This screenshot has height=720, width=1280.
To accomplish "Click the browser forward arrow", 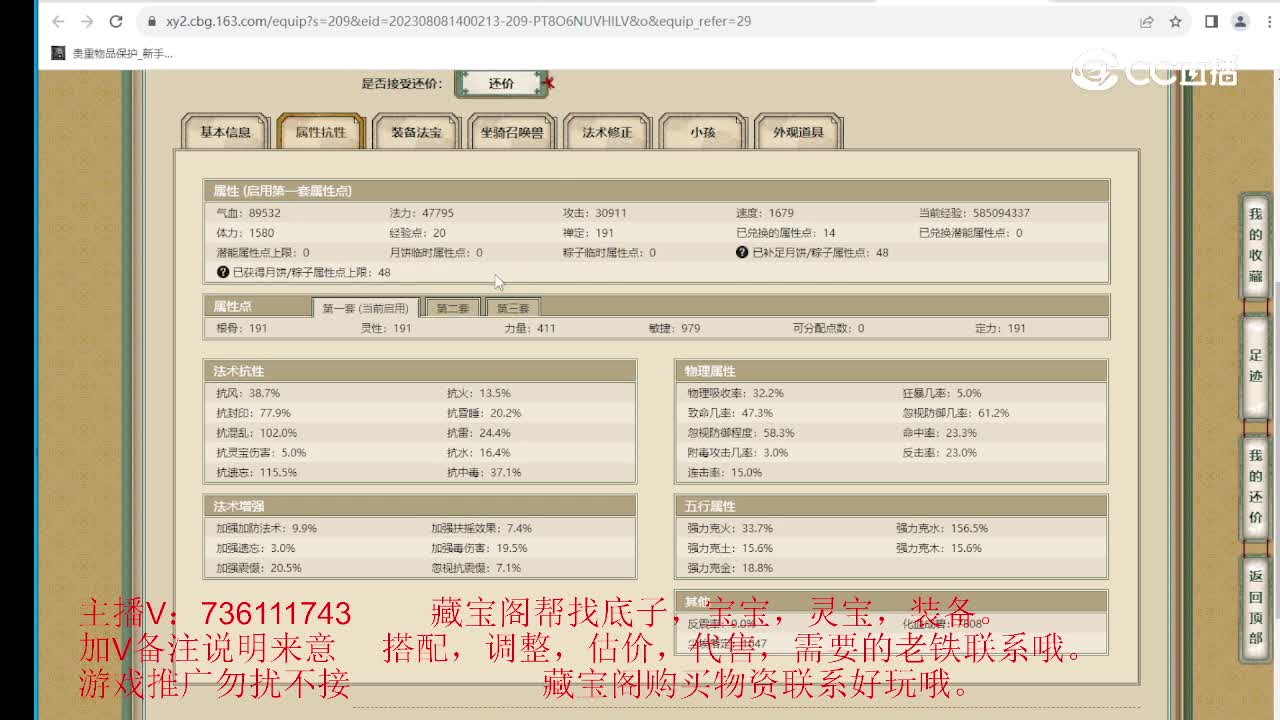I will pyautogui.click(x=87, y=20).
